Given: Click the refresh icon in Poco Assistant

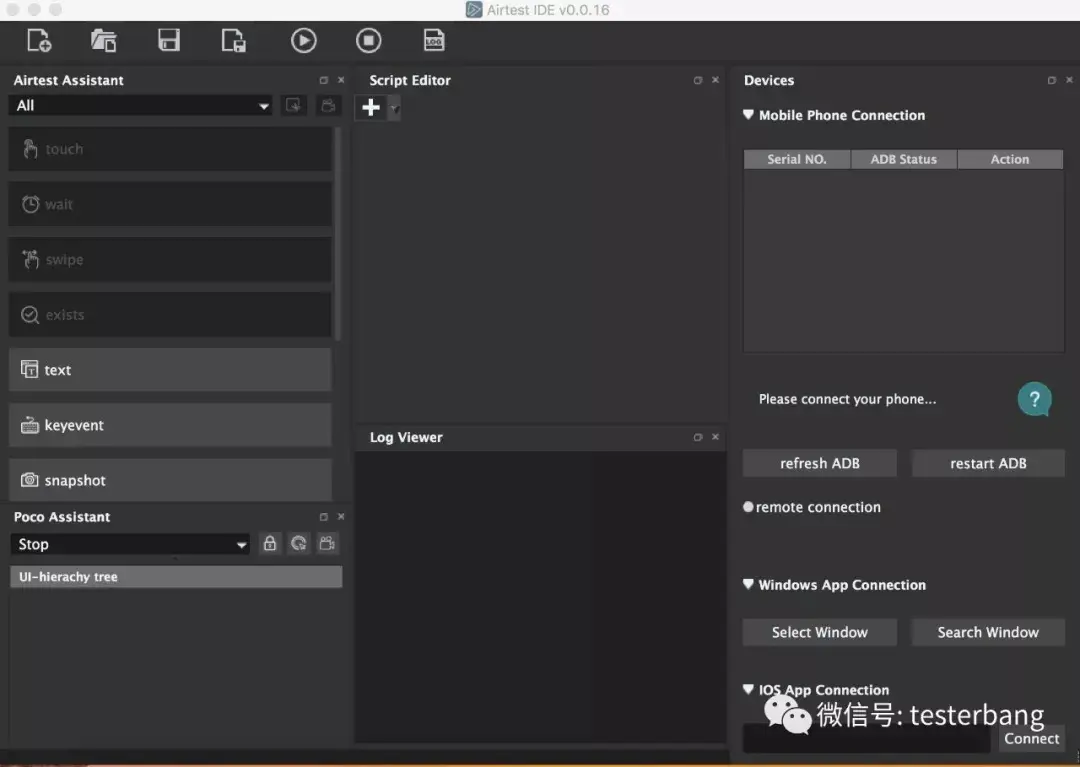Looking at the screenshot, I should [299, 543].
